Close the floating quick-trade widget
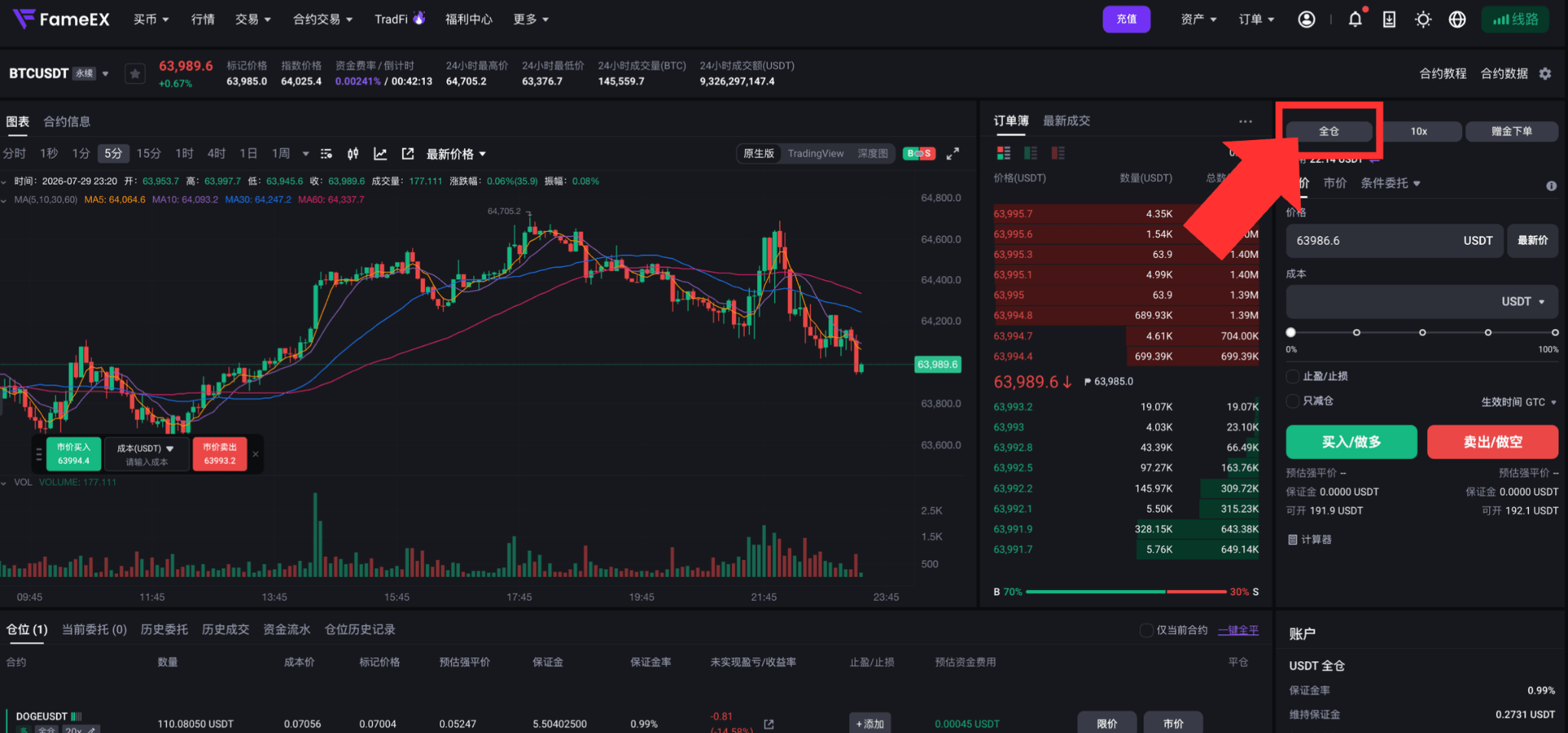Image resolution: width=1568 pixels, height=733 pixels. coord(256,454)
